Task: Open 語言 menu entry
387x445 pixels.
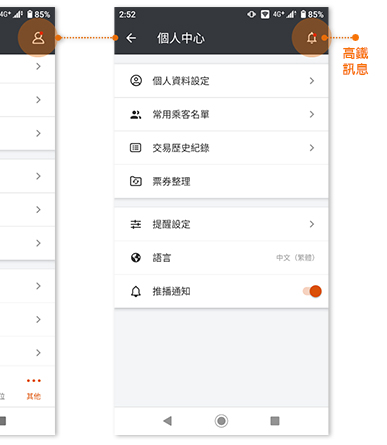Action: tap(221, 258)
